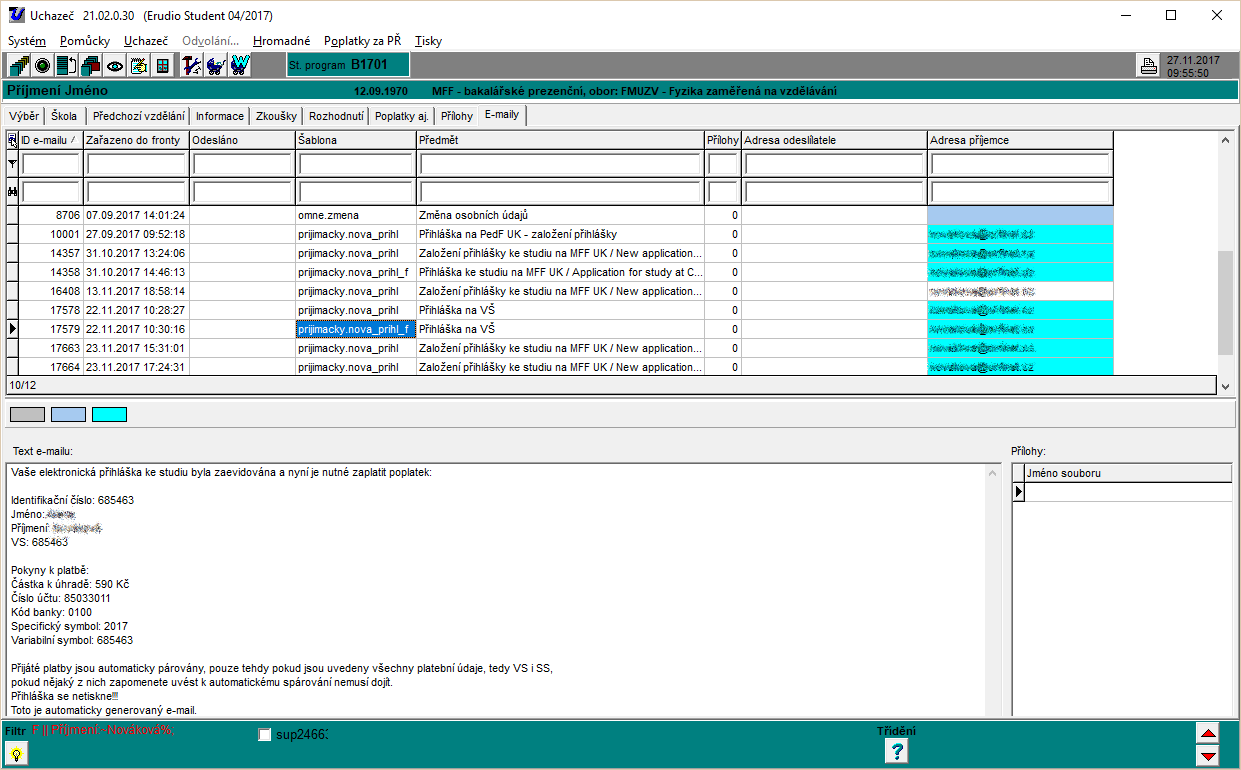This screenshot has width=1241, height=770.
Task: Click the Šablona filter input field
Action: point(356,164)
